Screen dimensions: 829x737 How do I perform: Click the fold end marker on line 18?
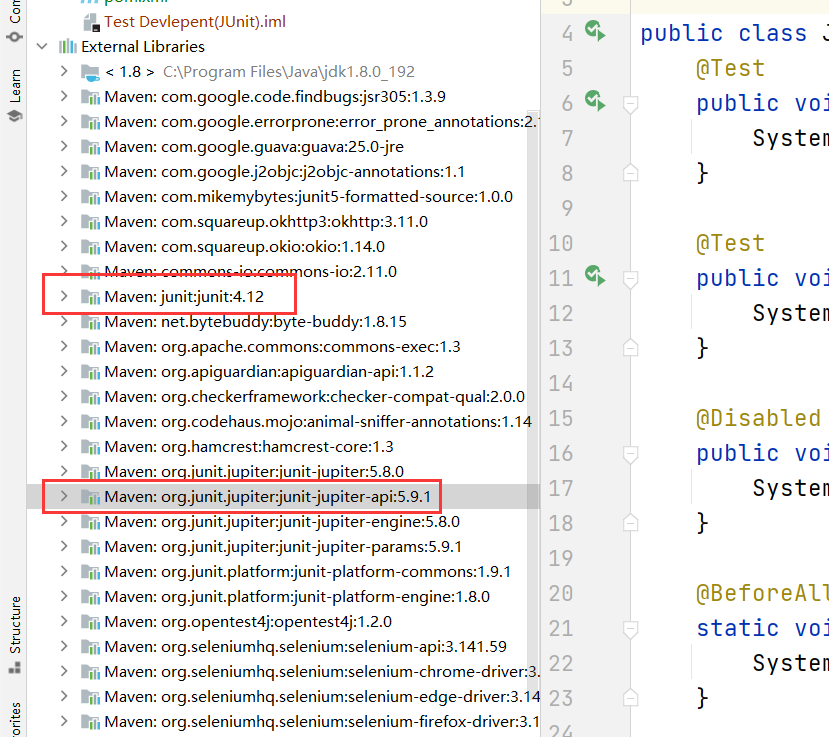(630, 523)
